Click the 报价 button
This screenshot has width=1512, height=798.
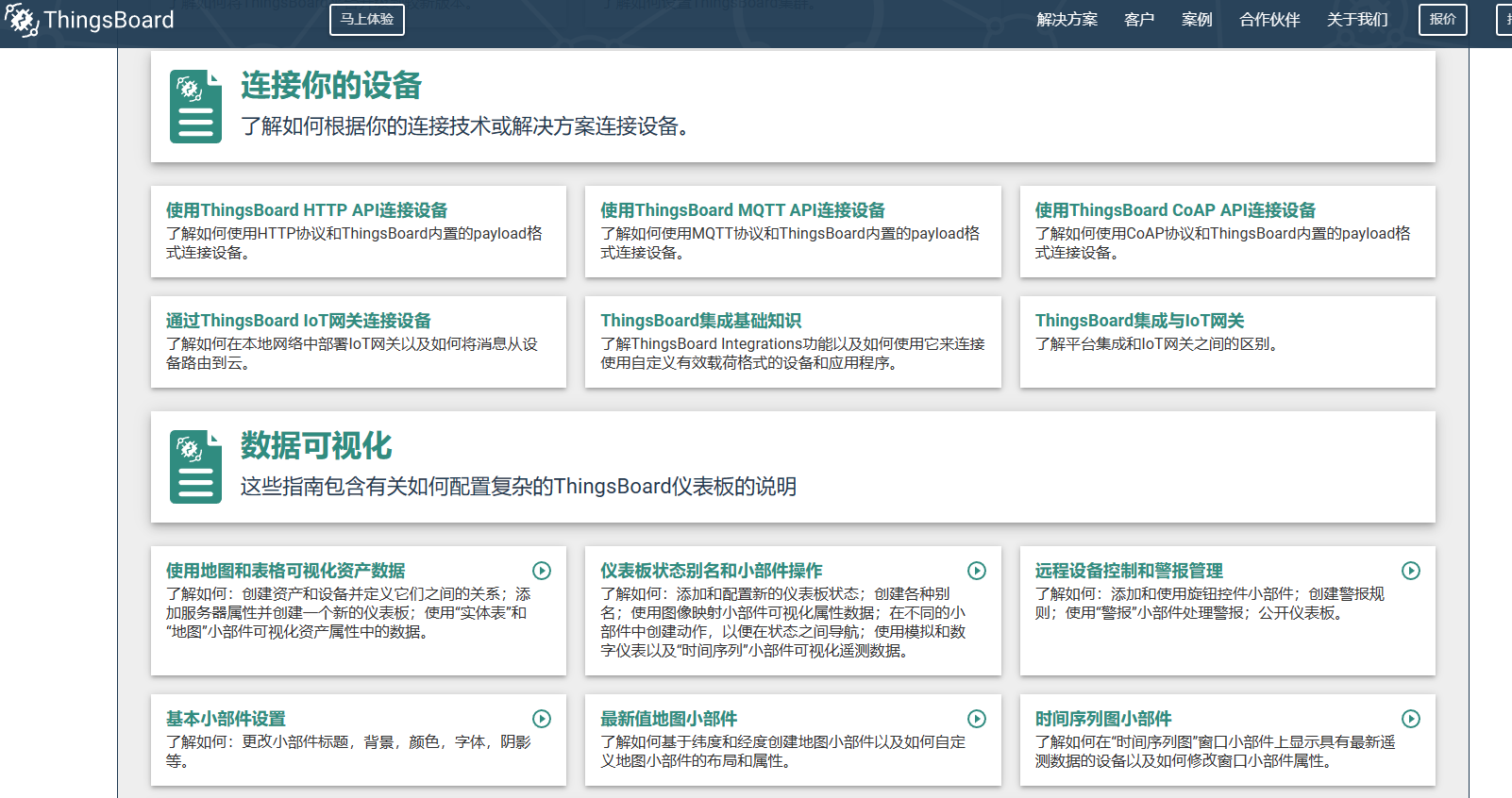pyautogui.click(x=1443, y=20)
